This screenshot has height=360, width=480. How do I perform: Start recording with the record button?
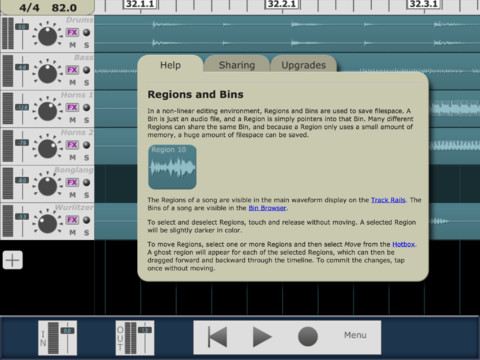click(x=308, y=337)
